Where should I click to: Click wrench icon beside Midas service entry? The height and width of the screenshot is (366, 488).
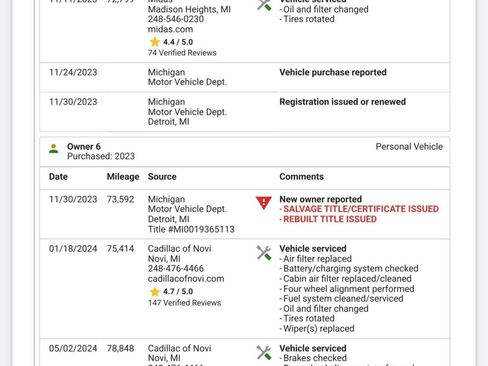click(264, 5)
